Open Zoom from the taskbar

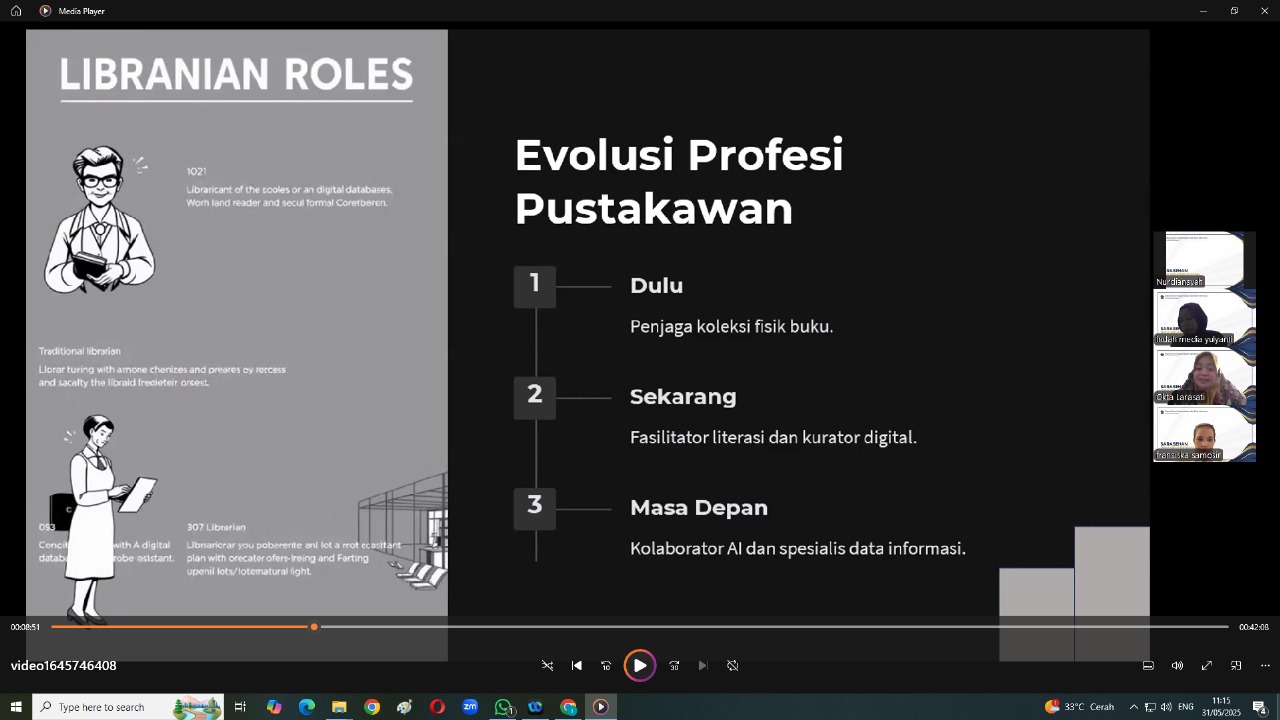470,707
